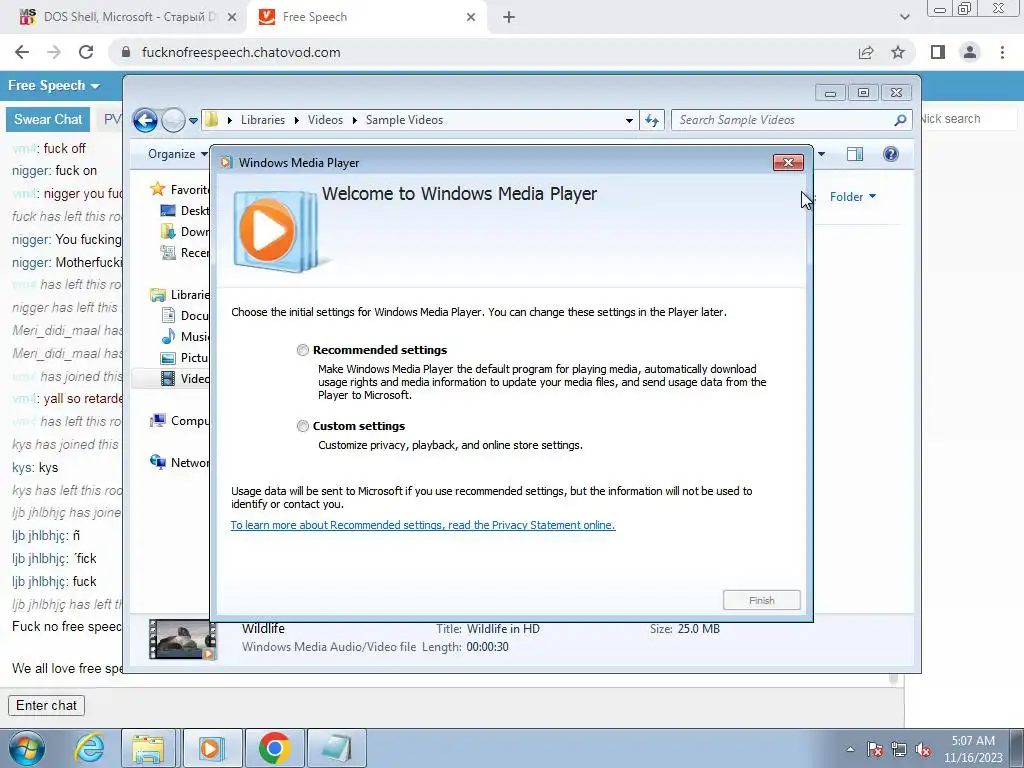Screen dimensions: 1024x768
Task: Click Videos in the Explorer address path
Action: (x=325, y=120)
